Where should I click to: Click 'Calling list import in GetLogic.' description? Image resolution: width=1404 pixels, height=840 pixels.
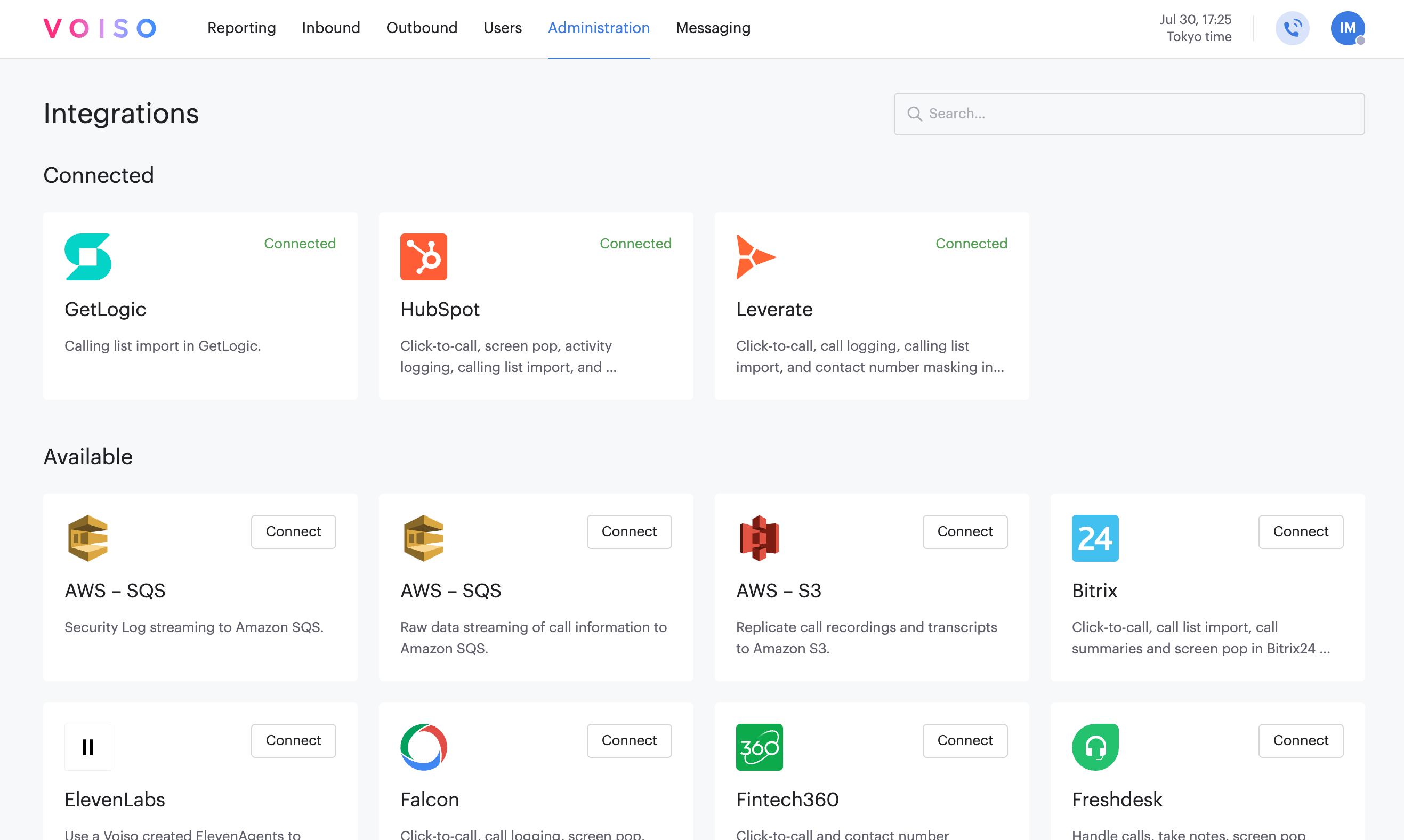click(x=163, y=346)
